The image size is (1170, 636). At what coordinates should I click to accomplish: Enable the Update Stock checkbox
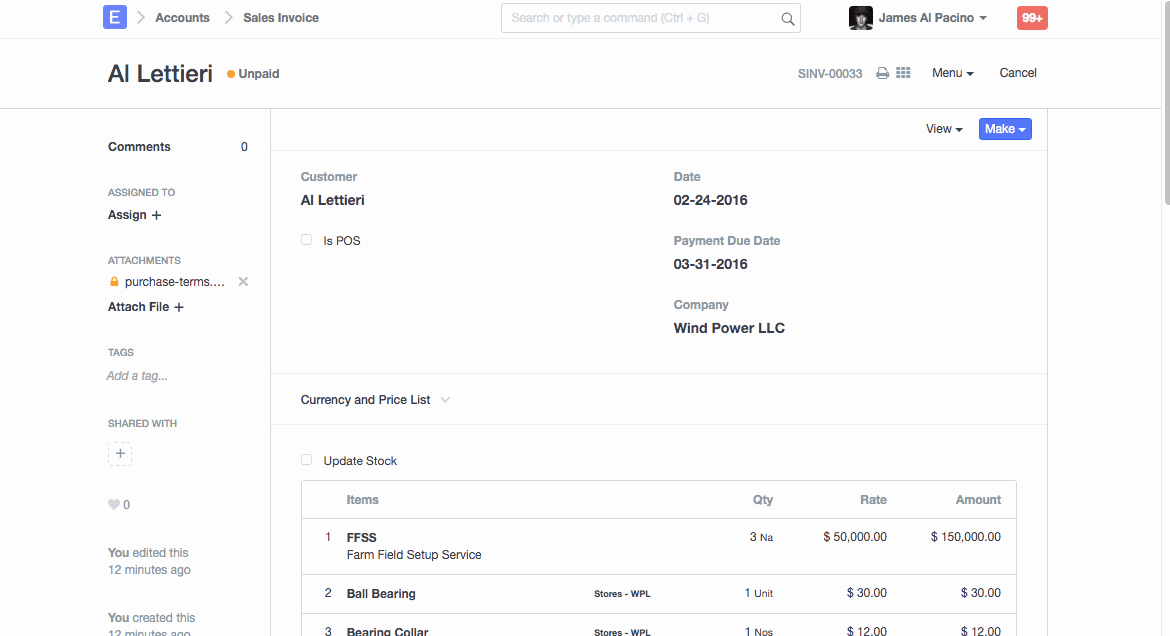click(307, 460)
